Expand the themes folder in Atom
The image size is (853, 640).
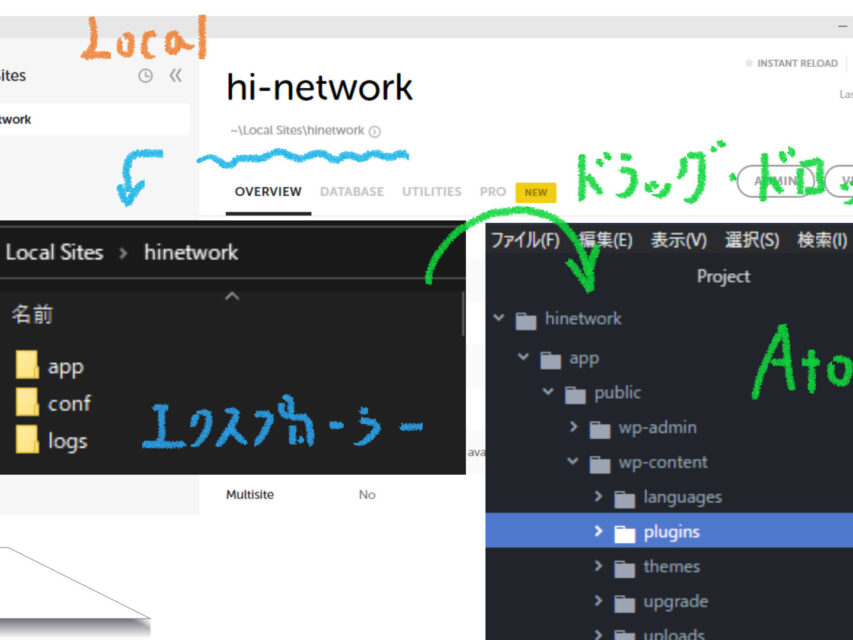pyautogui.click(x=598, y=566)
